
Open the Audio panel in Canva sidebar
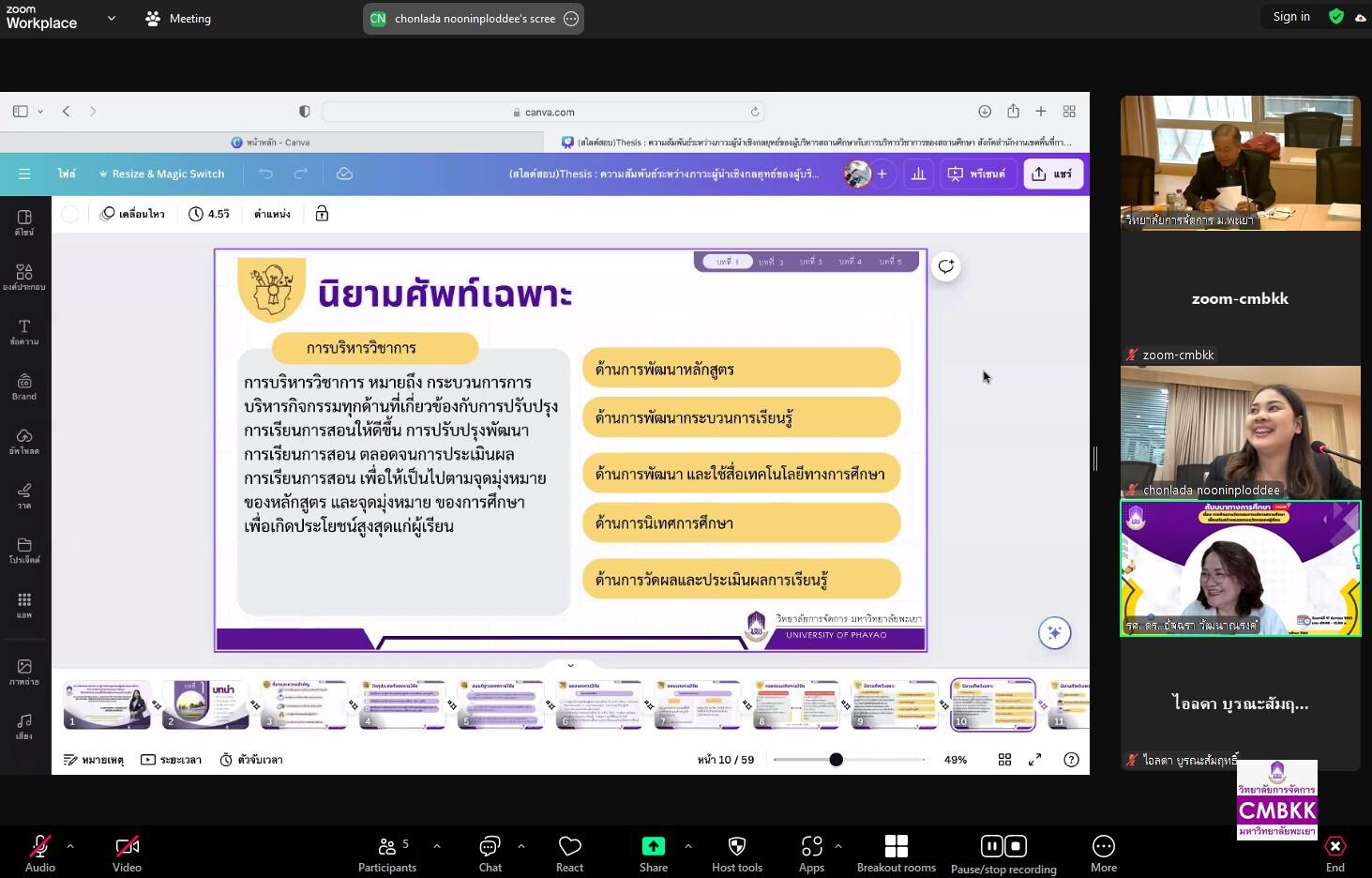(x=24, y=726)
